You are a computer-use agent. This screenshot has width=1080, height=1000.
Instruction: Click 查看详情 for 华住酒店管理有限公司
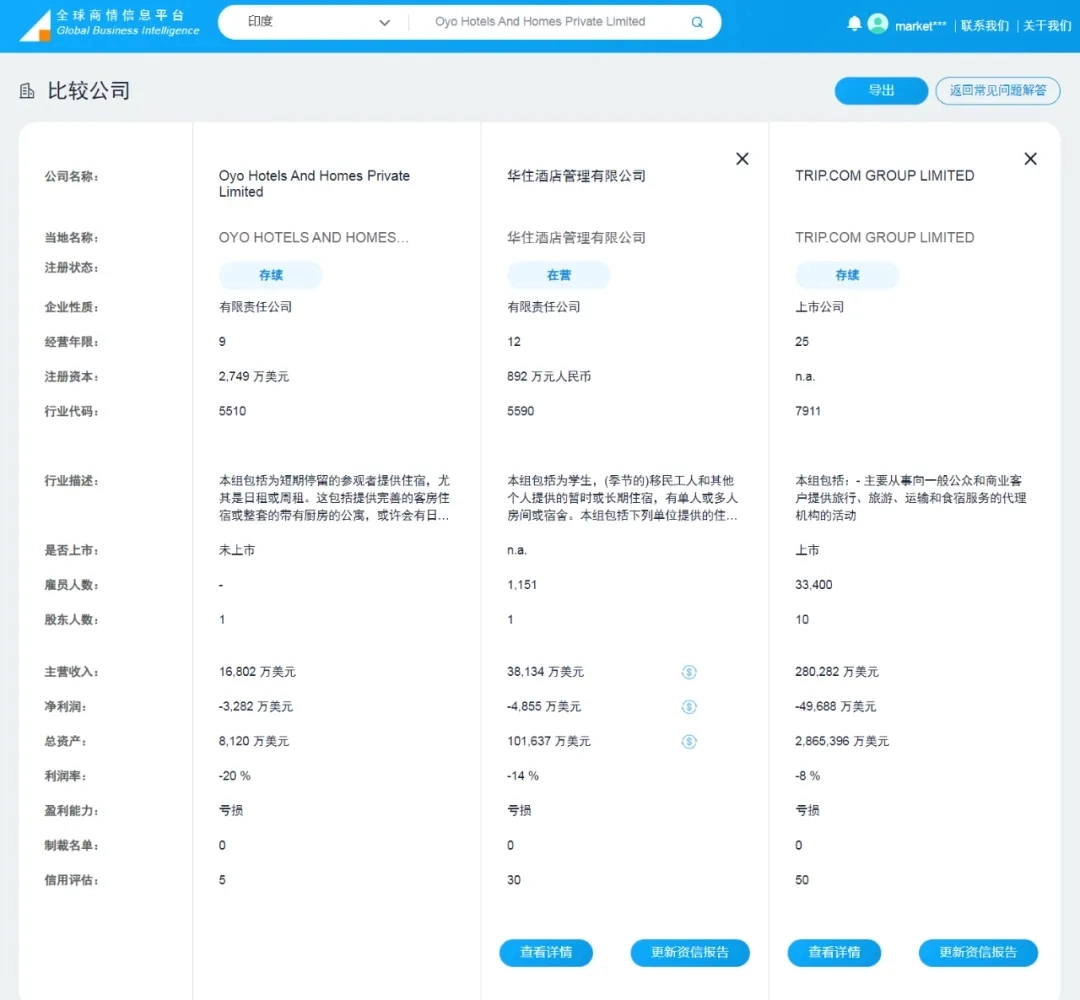point(546,953)
